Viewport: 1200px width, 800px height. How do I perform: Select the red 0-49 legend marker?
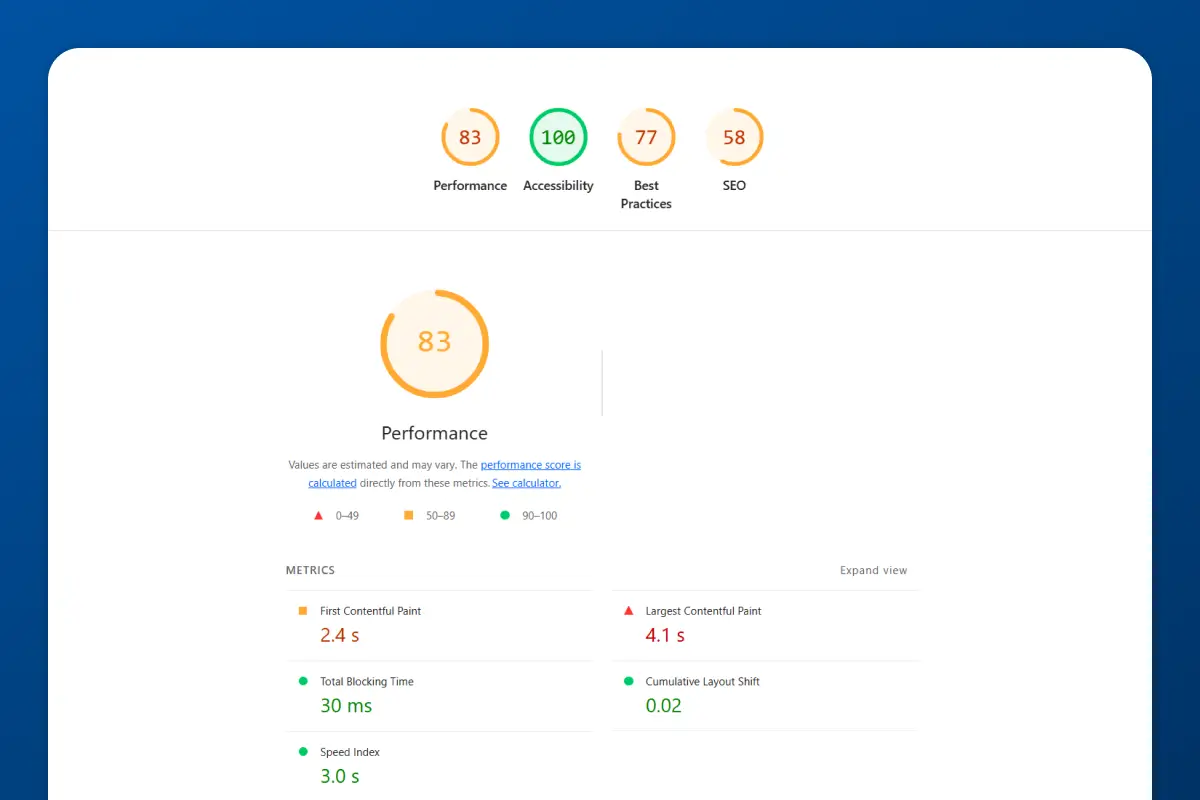(318, 515)
